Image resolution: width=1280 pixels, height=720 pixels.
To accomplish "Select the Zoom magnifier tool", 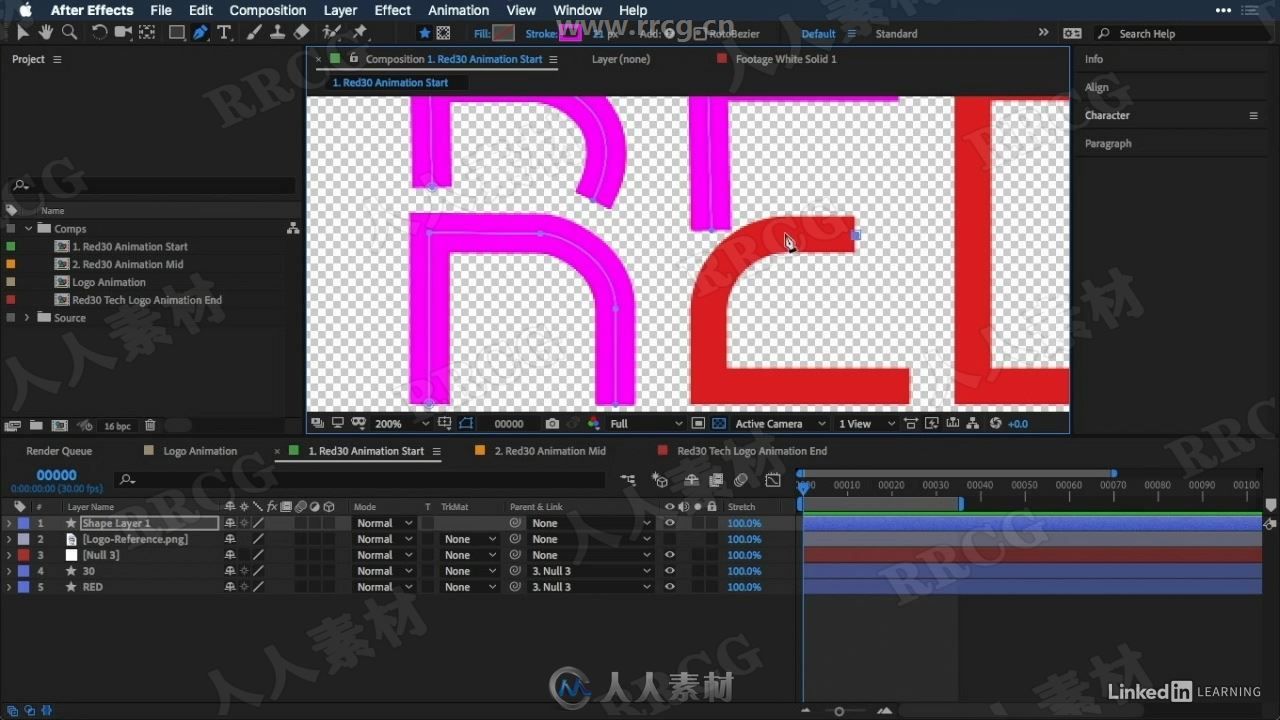I will [69, 33].
